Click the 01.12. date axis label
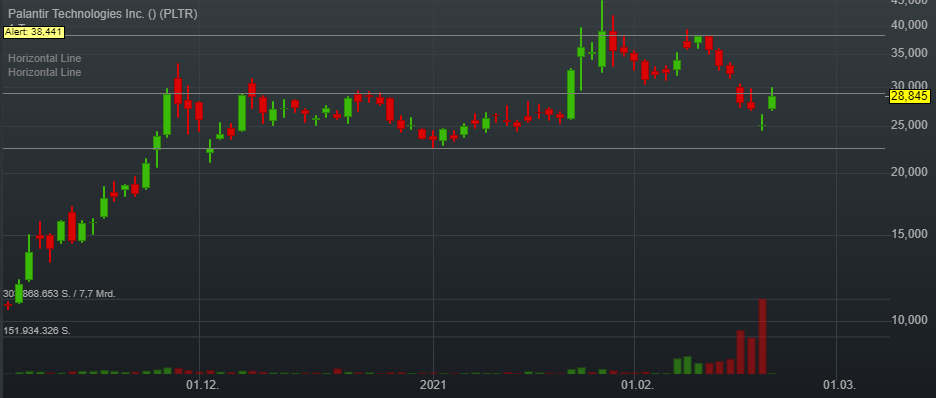 point(202,384)
